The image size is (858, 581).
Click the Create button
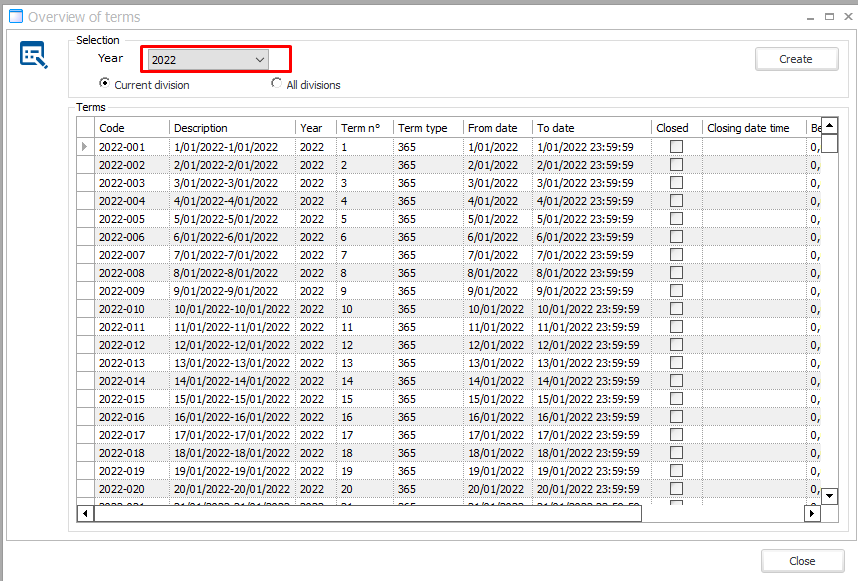coord(796,59)
